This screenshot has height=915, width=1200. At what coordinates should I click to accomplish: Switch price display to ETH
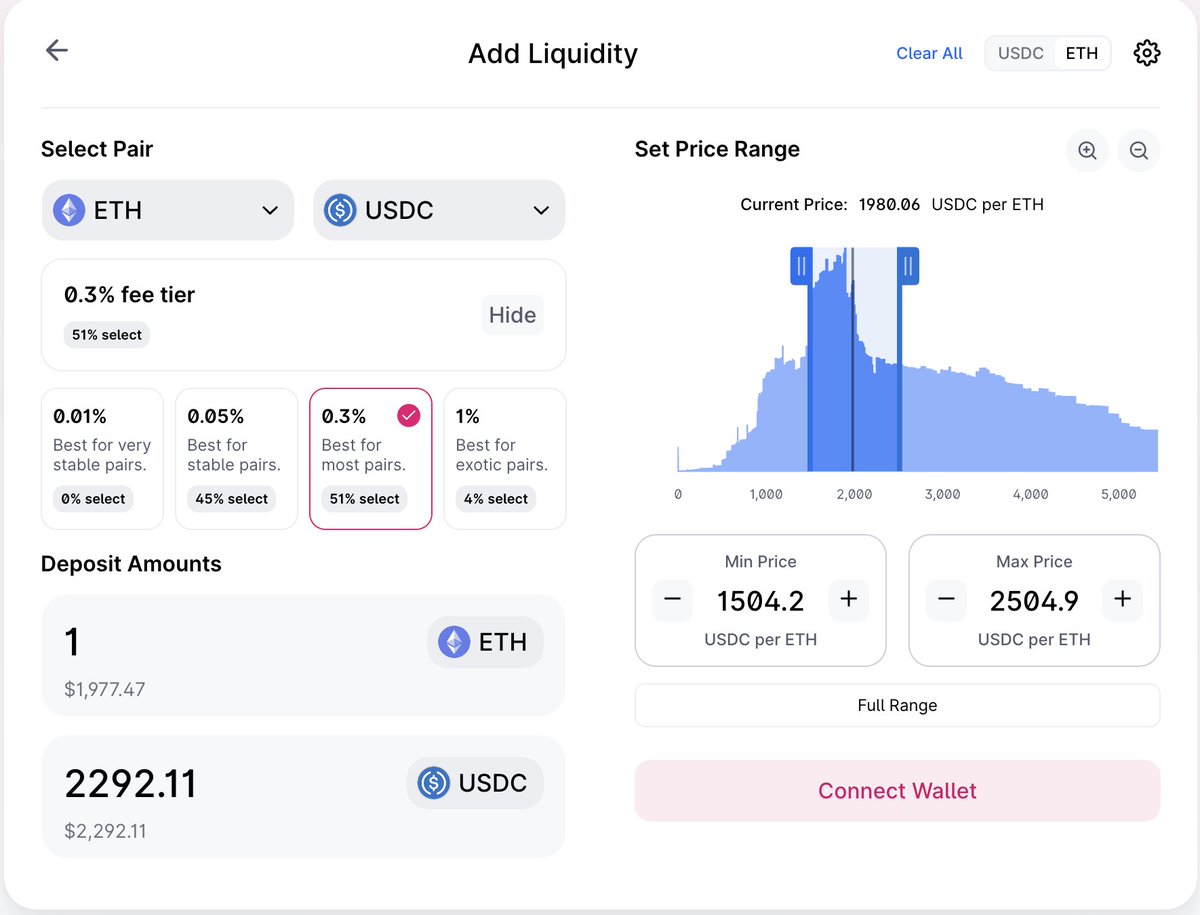[1082, 53]
